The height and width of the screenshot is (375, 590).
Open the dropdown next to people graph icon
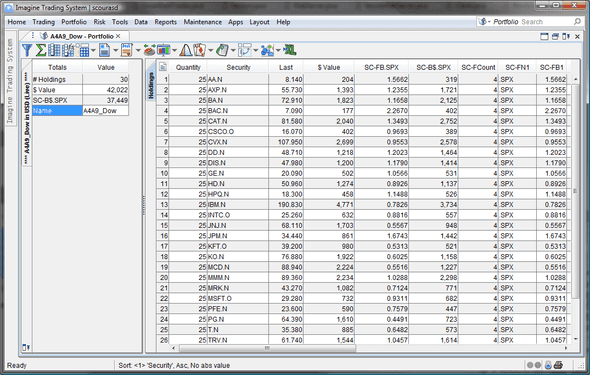point(278,50)
